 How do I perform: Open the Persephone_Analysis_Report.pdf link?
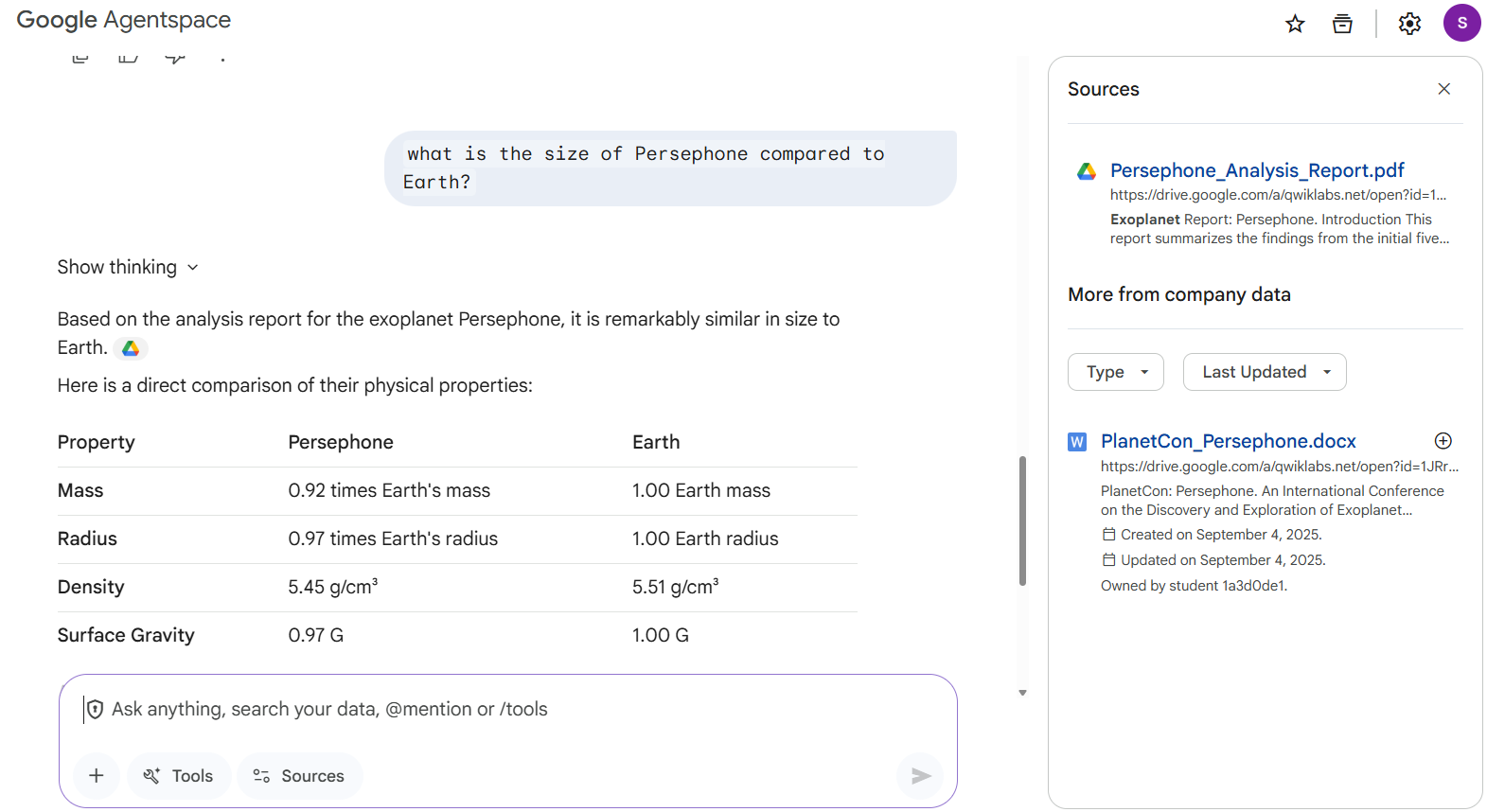click(x=1257, y=170)
